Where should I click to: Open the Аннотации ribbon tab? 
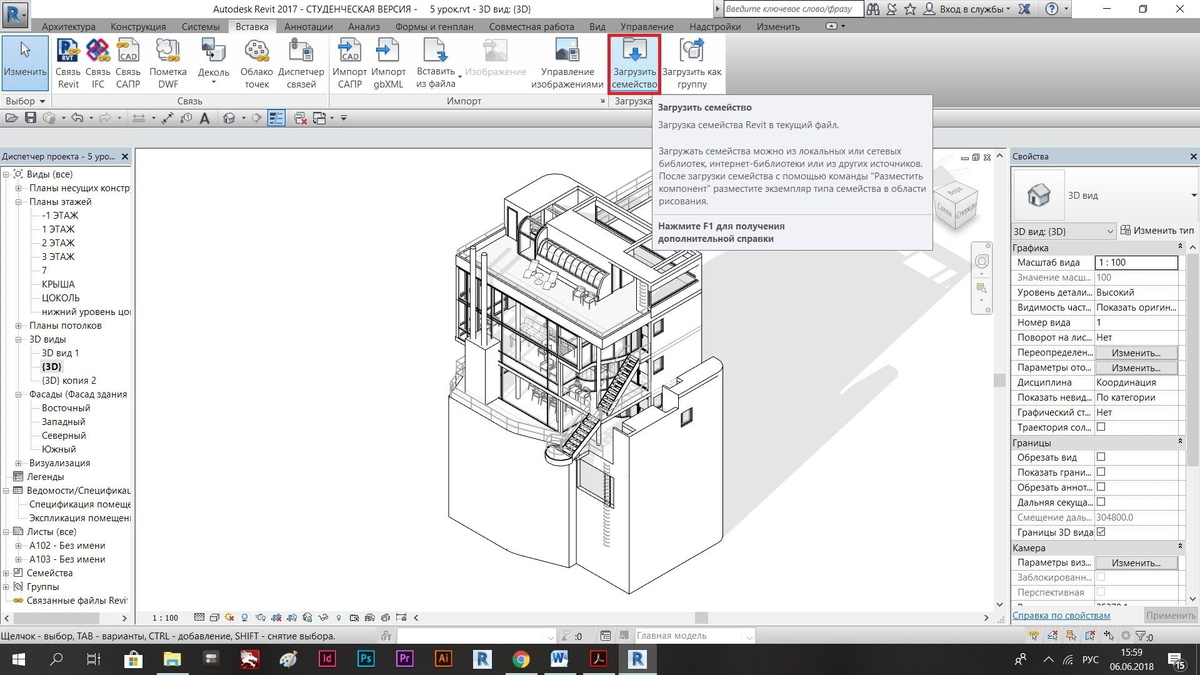click(308, 26)
